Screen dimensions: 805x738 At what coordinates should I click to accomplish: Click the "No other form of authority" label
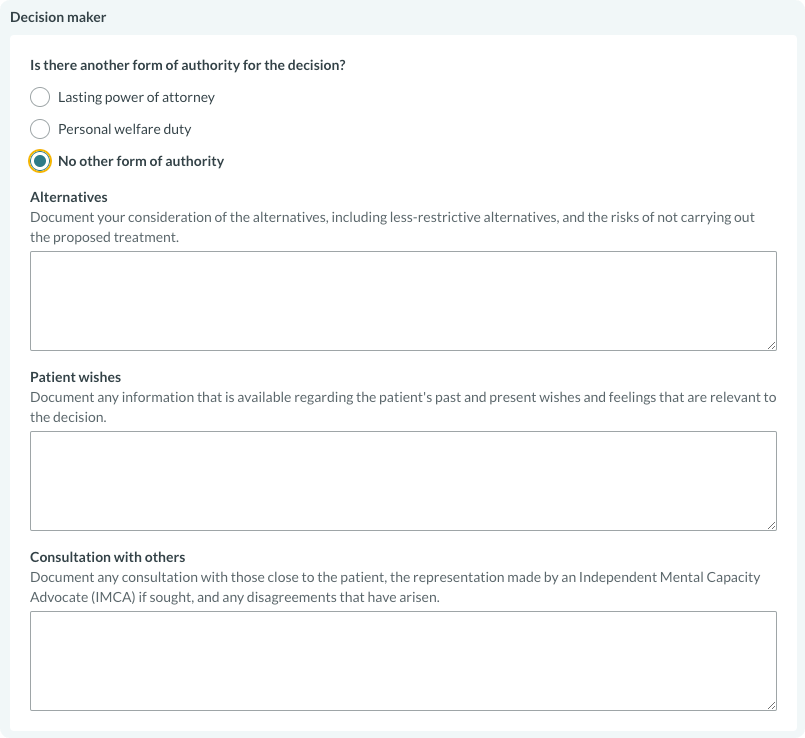(x=141, y=161)
